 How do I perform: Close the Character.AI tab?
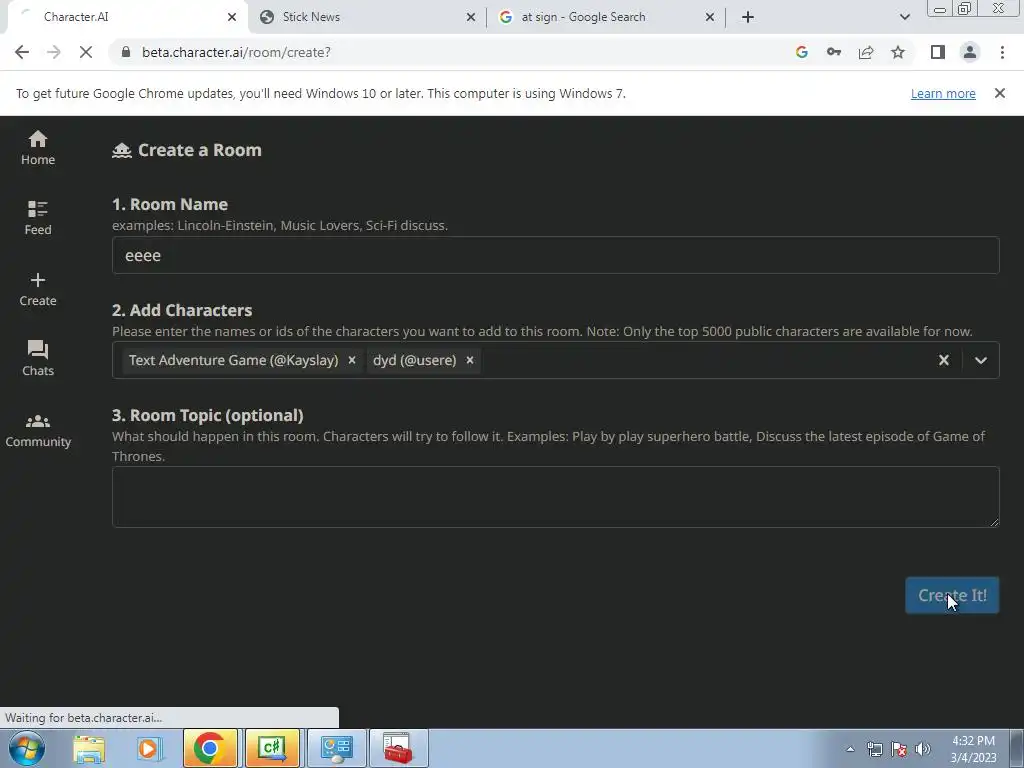pyautogui.click(x=232, y=17)
